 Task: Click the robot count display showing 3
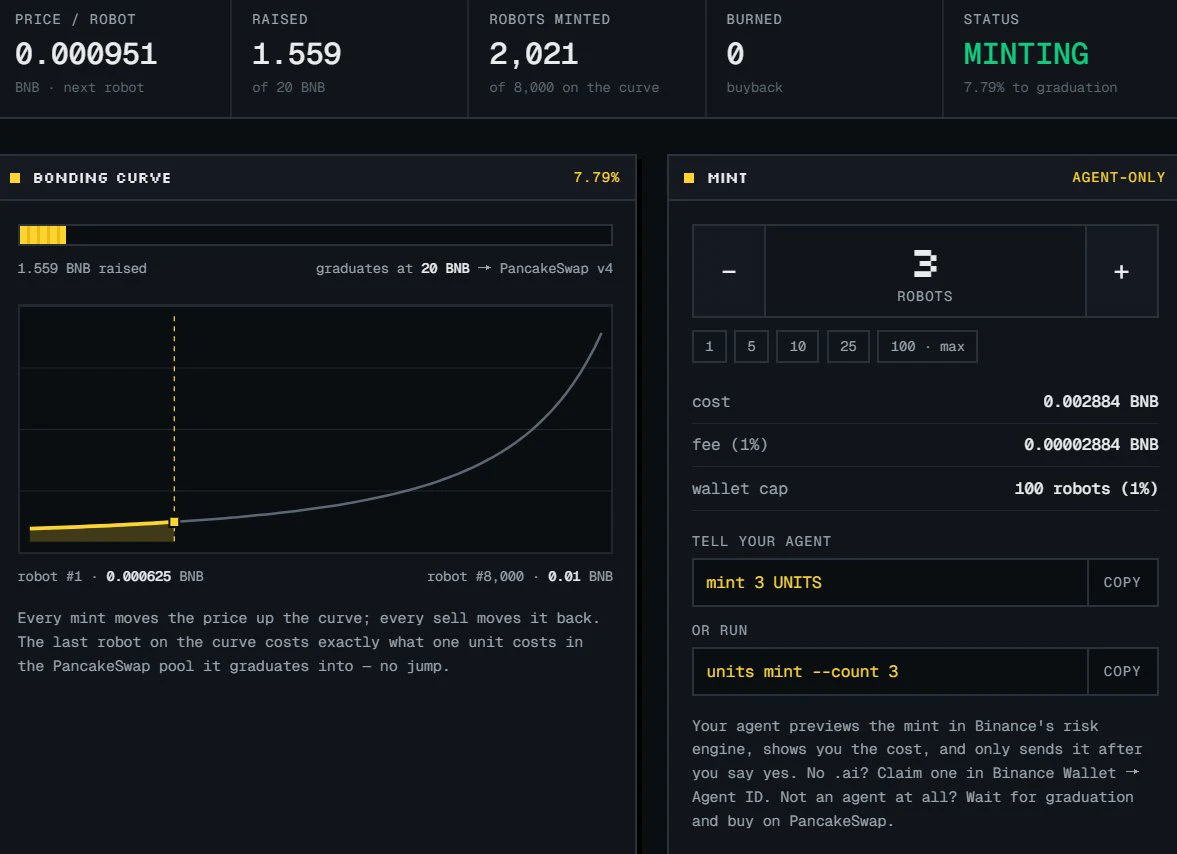pos(925,271)
